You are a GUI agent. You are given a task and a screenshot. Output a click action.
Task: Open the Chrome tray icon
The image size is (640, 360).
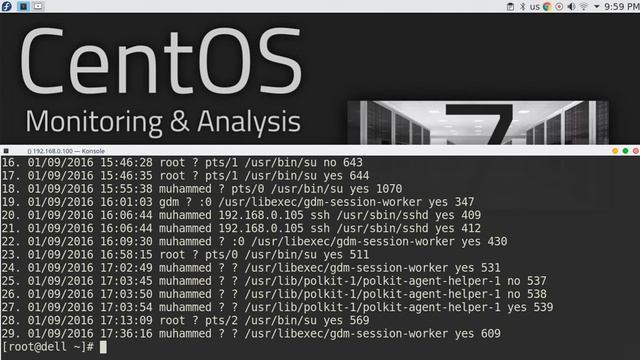[547, 7]
